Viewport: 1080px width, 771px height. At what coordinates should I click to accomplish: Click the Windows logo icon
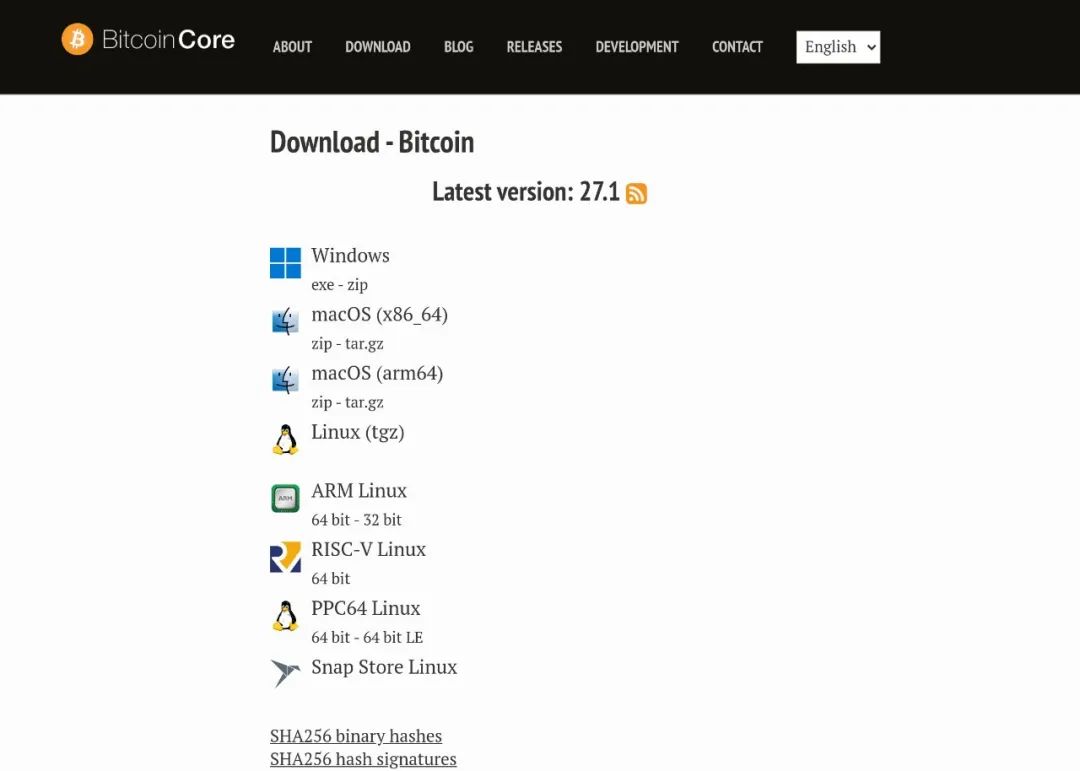point(285,263)
